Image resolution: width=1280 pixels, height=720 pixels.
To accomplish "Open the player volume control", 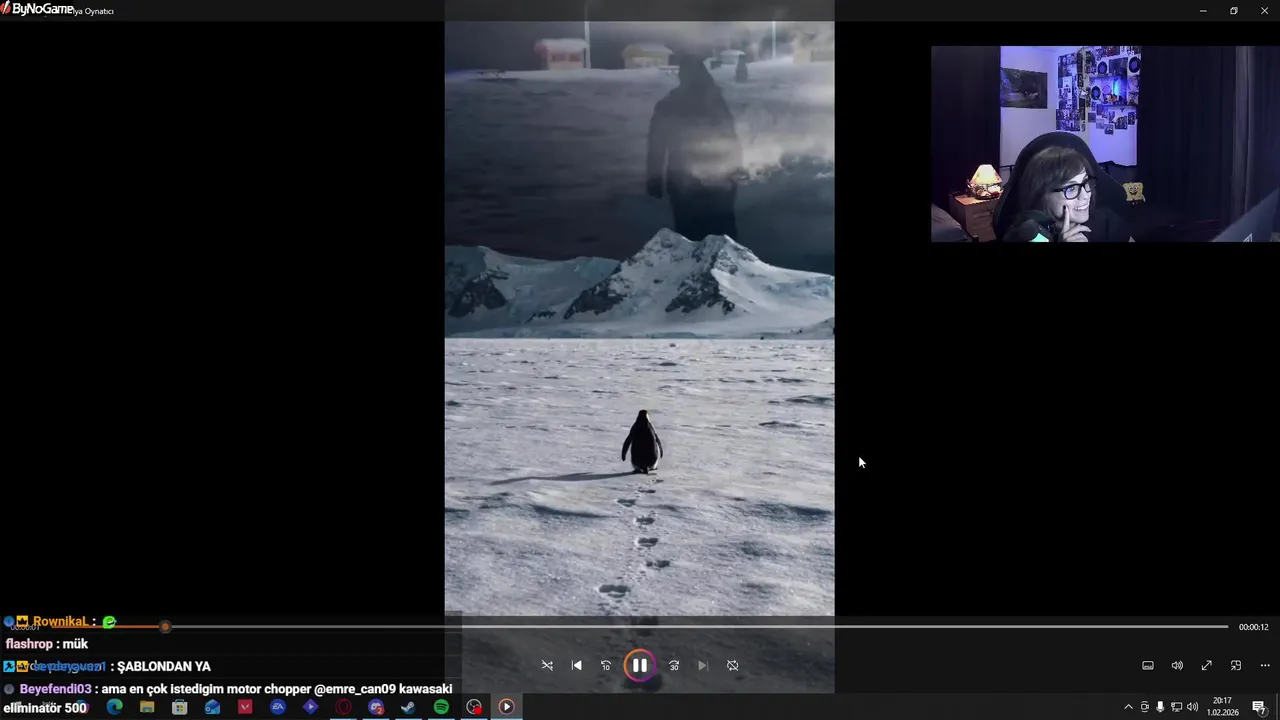I will tap(1177, 665).
